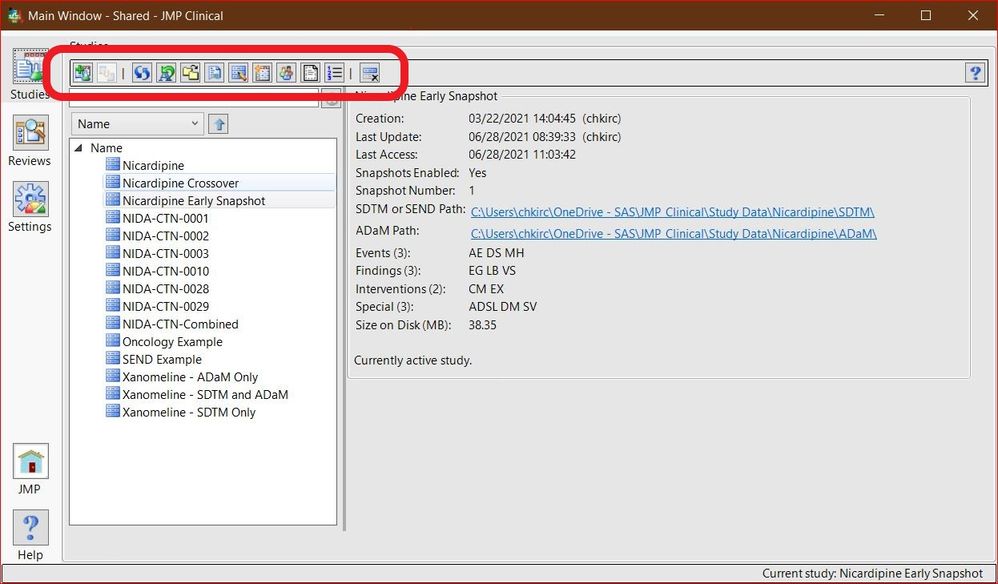Screen dimensions: 998x584
Task: Select the NIDA-CTN-0029 study
Action: coord(165,307)
